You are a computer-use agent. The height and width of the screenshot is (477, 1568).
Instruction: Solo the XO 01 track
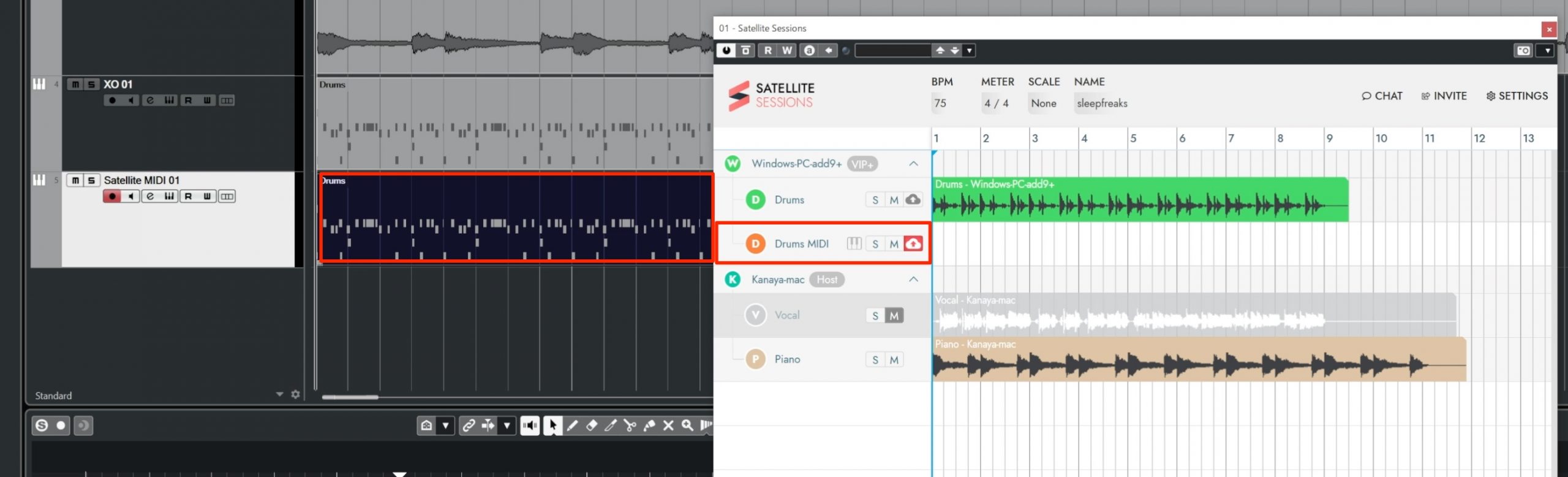click(x=91, y=85)
